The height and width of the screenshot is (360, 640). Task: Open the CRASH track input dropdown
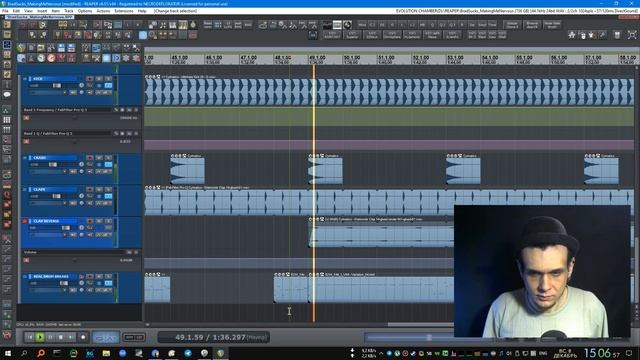tap(49, 171)
